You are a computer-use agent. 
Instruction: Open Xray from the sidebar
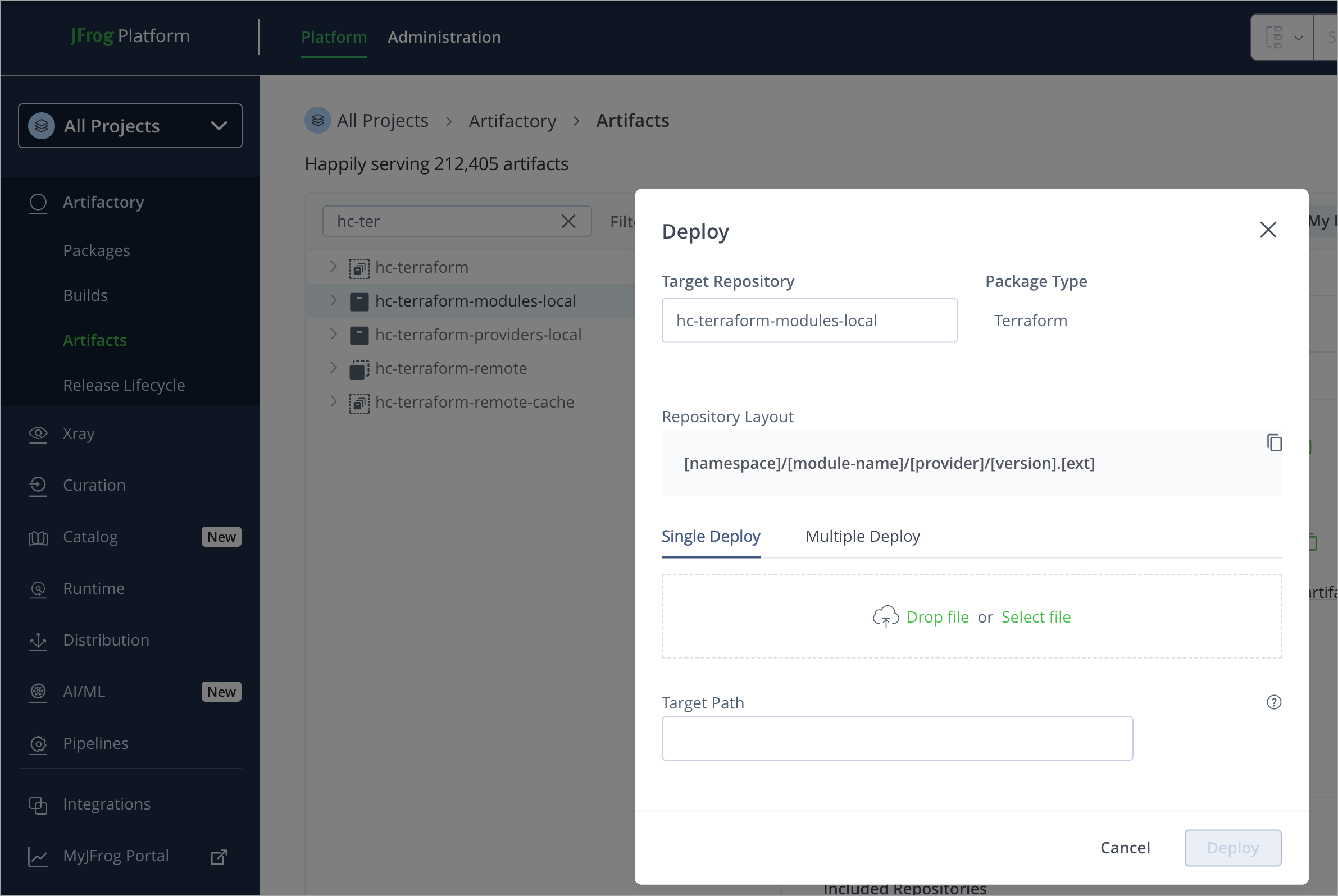78,433
